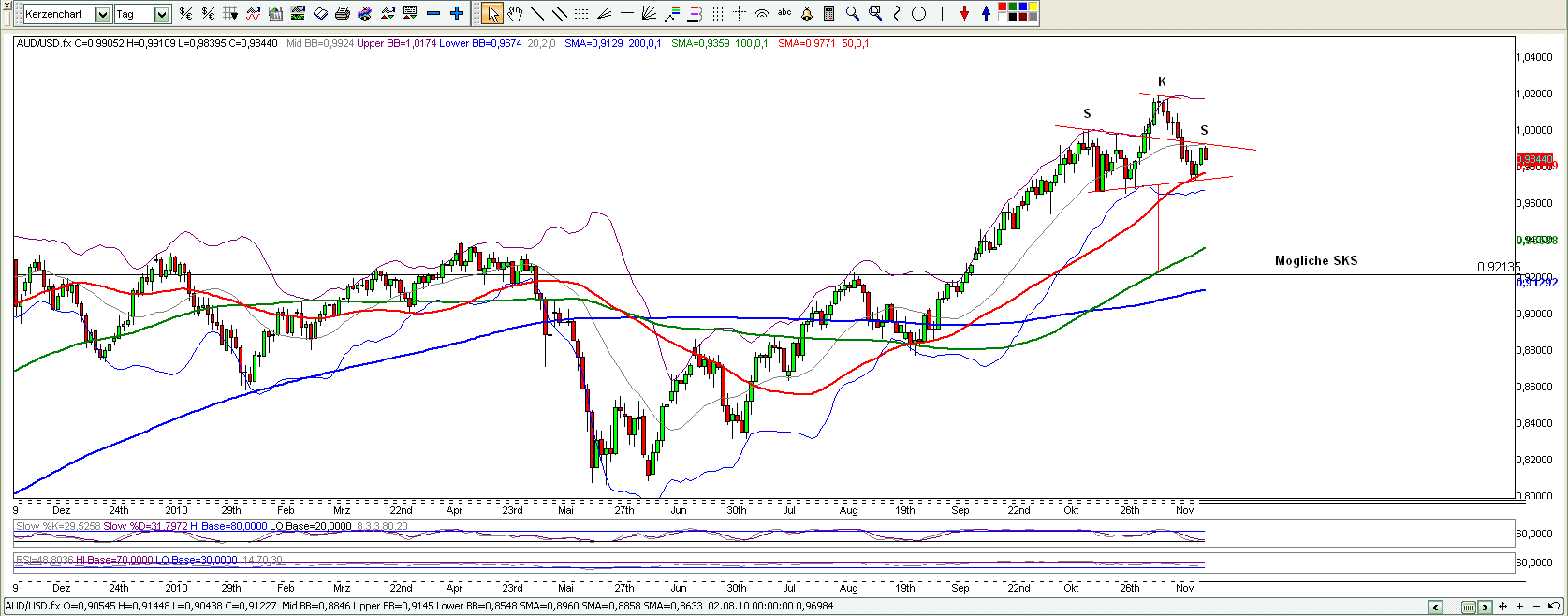Select the hand pan tool
The width and height of the screenshot is (1568, 616).
pyautogui.click(x=515, y=13)
